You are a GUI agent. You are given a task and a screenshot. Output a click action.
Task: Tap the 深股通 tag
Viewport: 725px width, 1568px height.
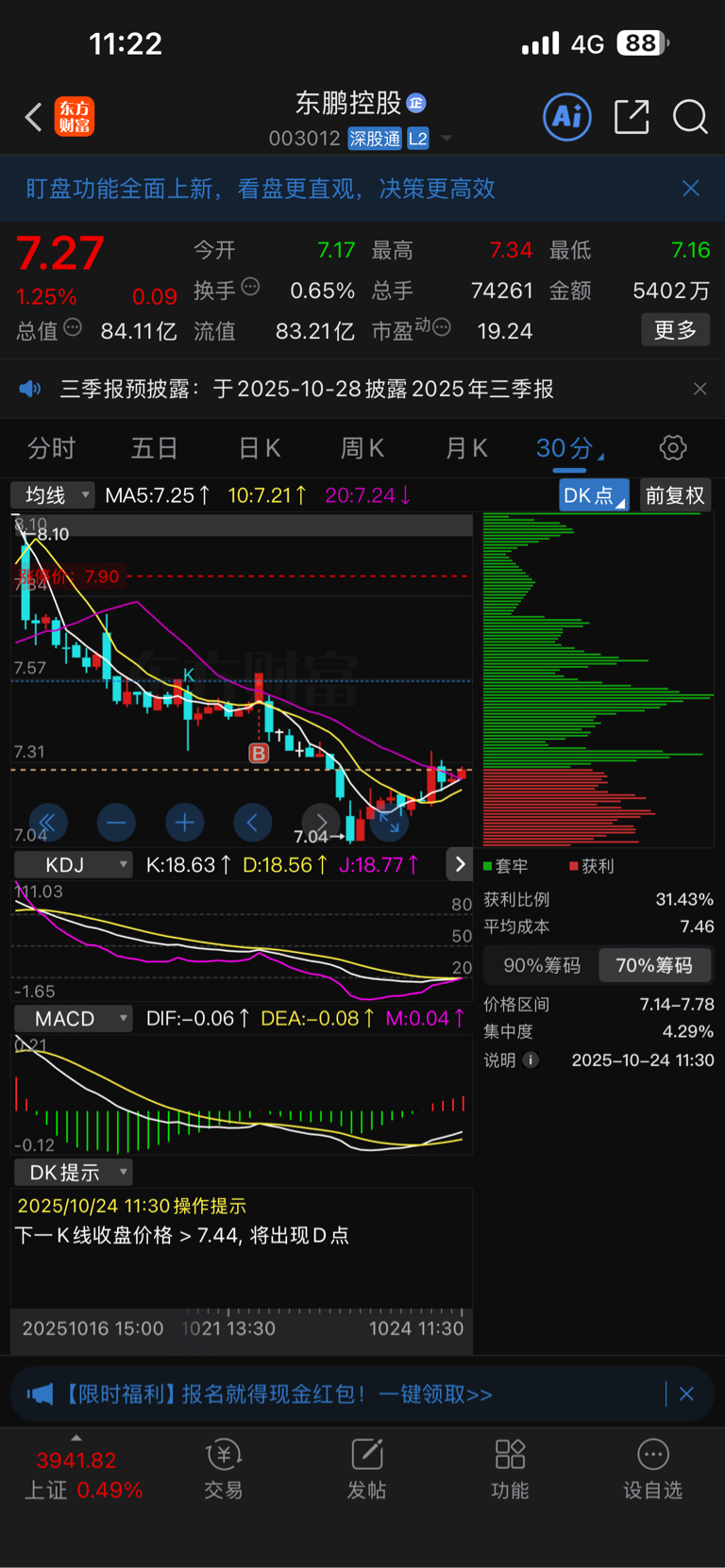(x=375, y=139)
